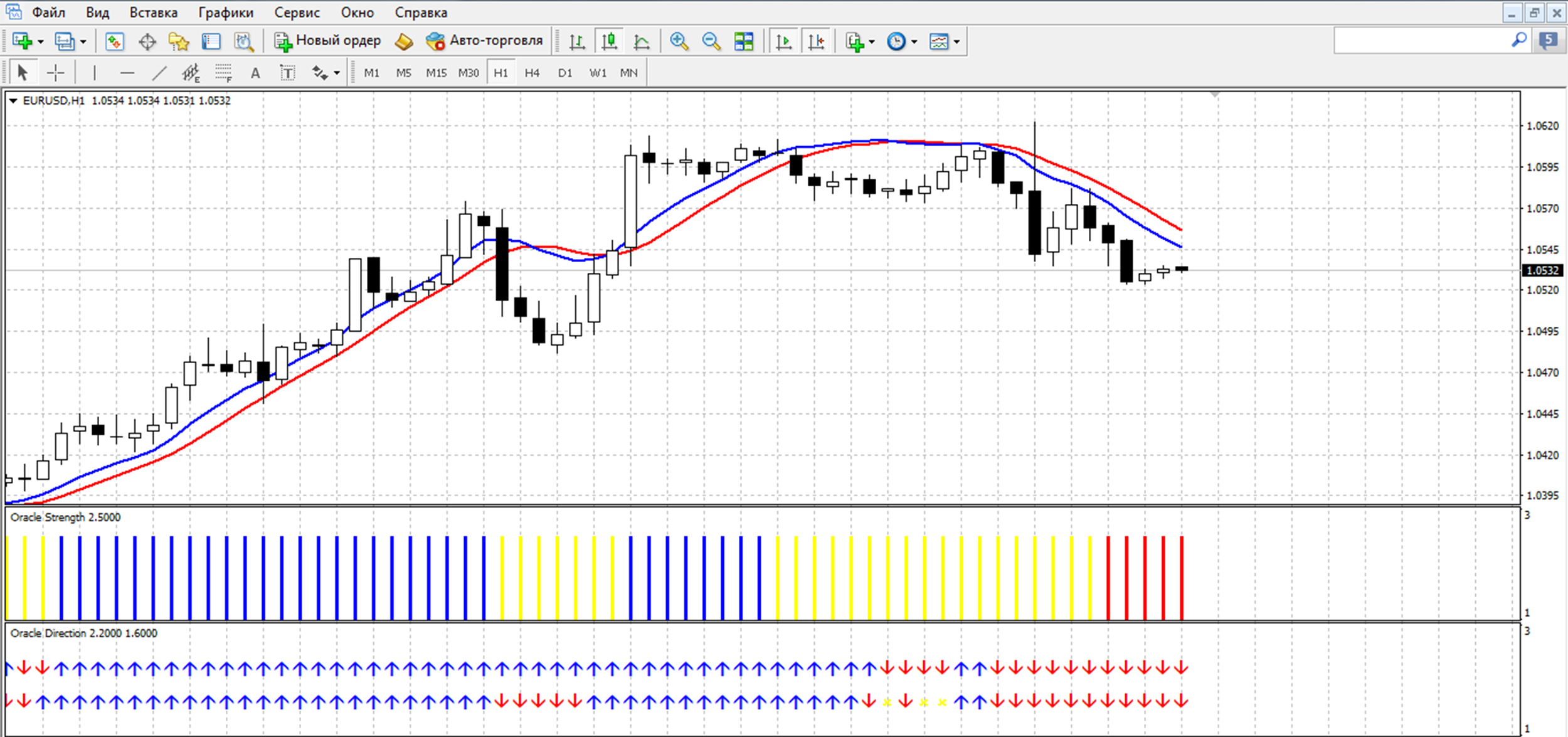Expand the arrows objects dropdown arrow
Screen dimensions: 1568x737
coord(337,73)
